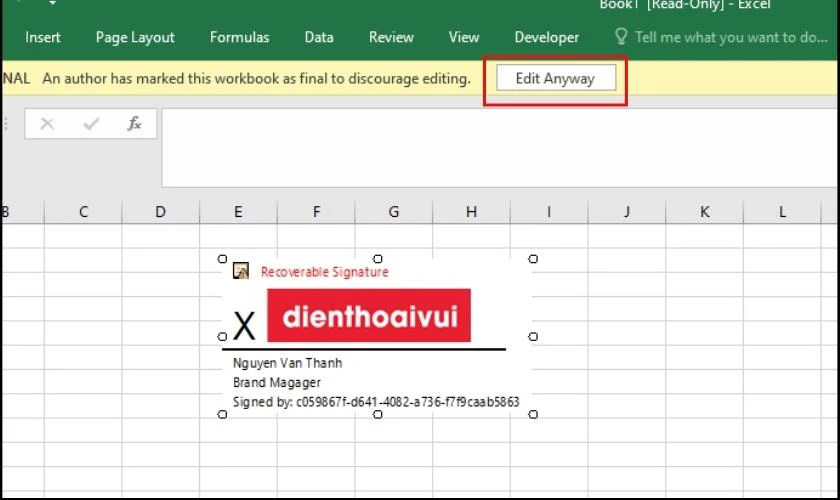The image size is (840, 500).
Task: Select column E header
Action: 238,212
